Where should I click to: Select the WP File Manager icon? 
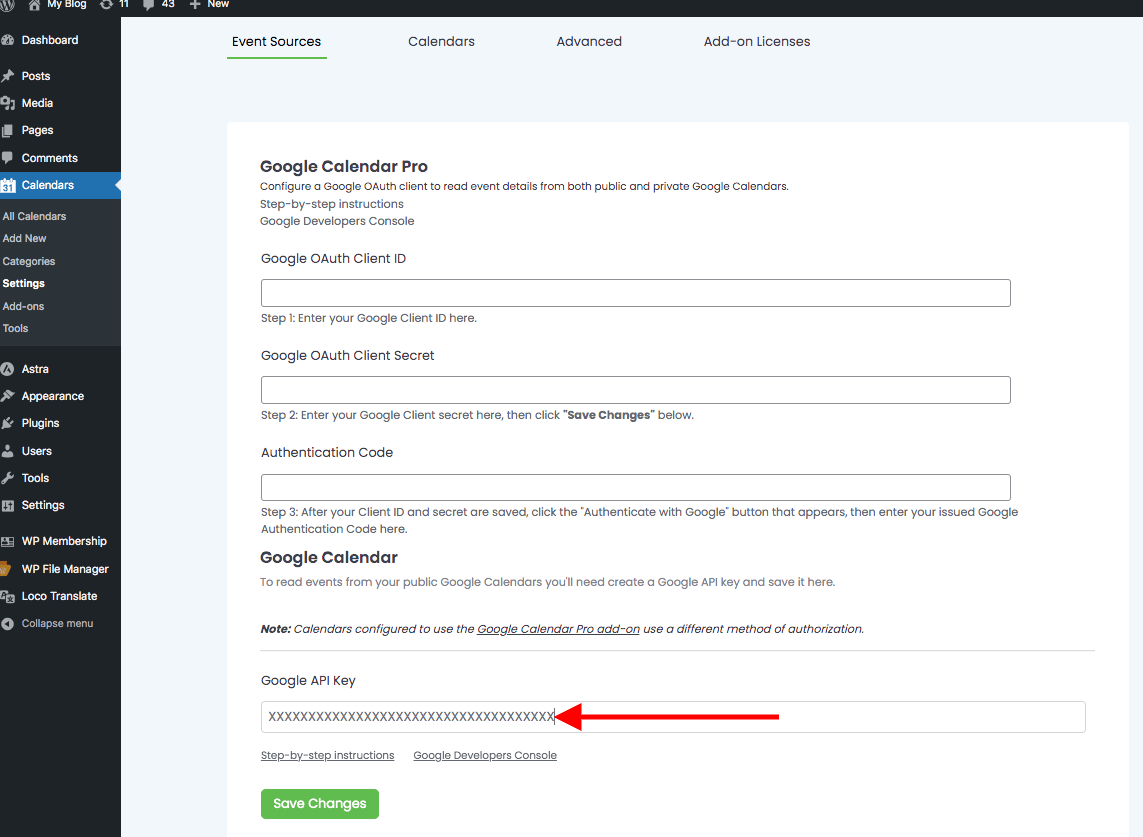tap(11, 568)
